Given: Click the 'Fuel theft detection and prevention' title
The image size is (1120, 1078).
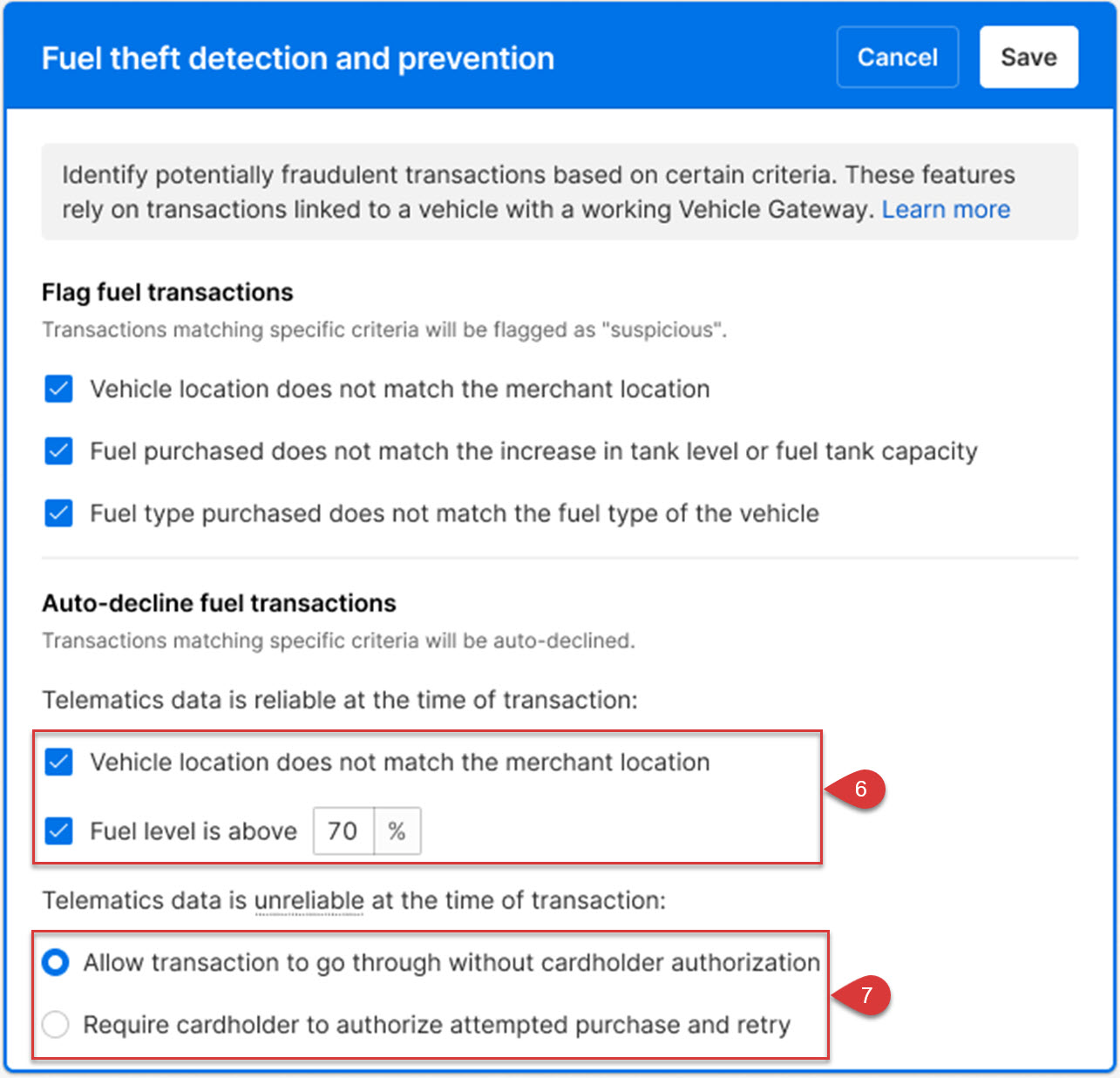Looking at the screenshot, I should point(298,58).
